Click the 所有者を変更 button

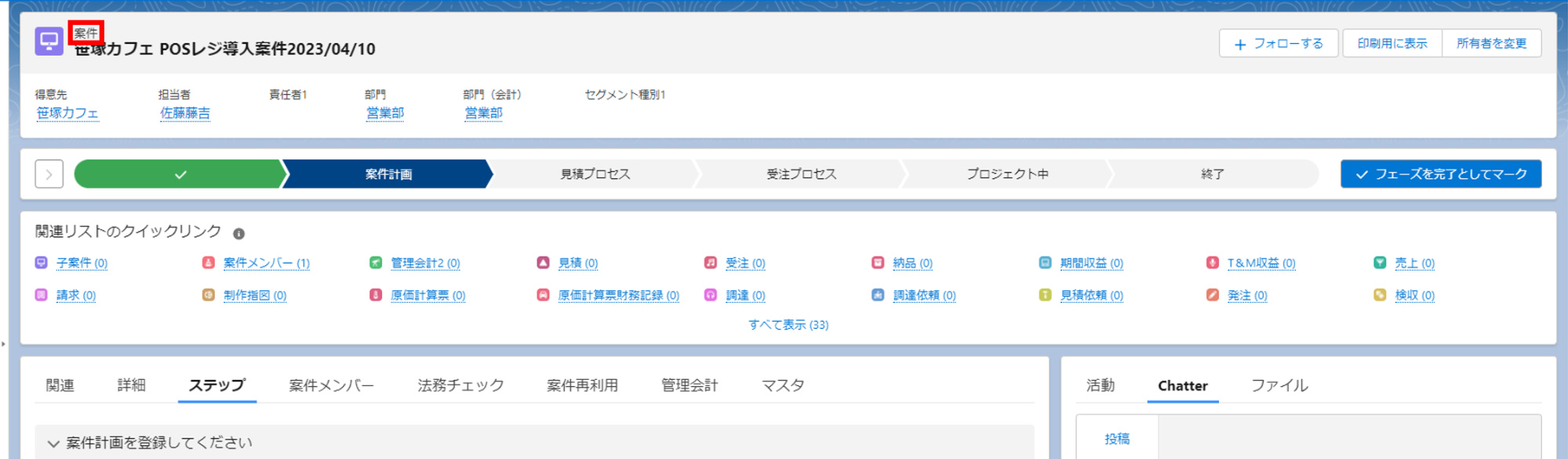(1491, 44)
